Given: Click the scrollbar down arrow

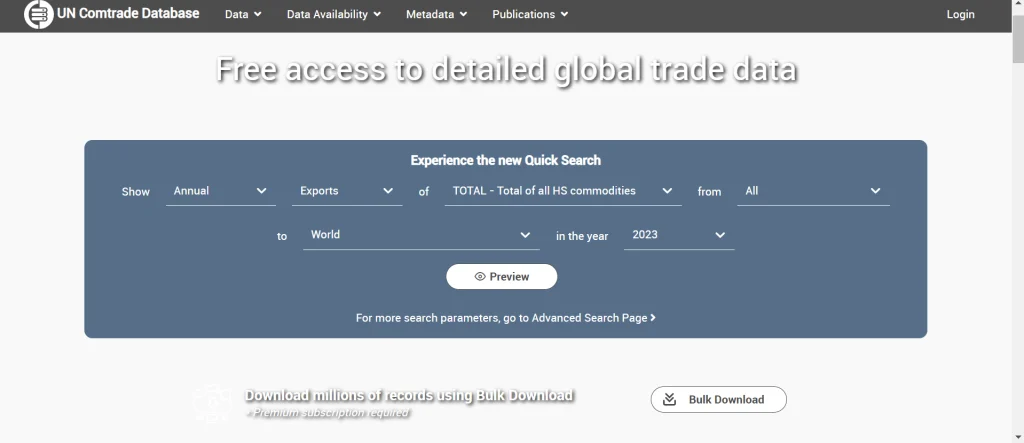Looking at the screenshot, I should pos(1018,436).
